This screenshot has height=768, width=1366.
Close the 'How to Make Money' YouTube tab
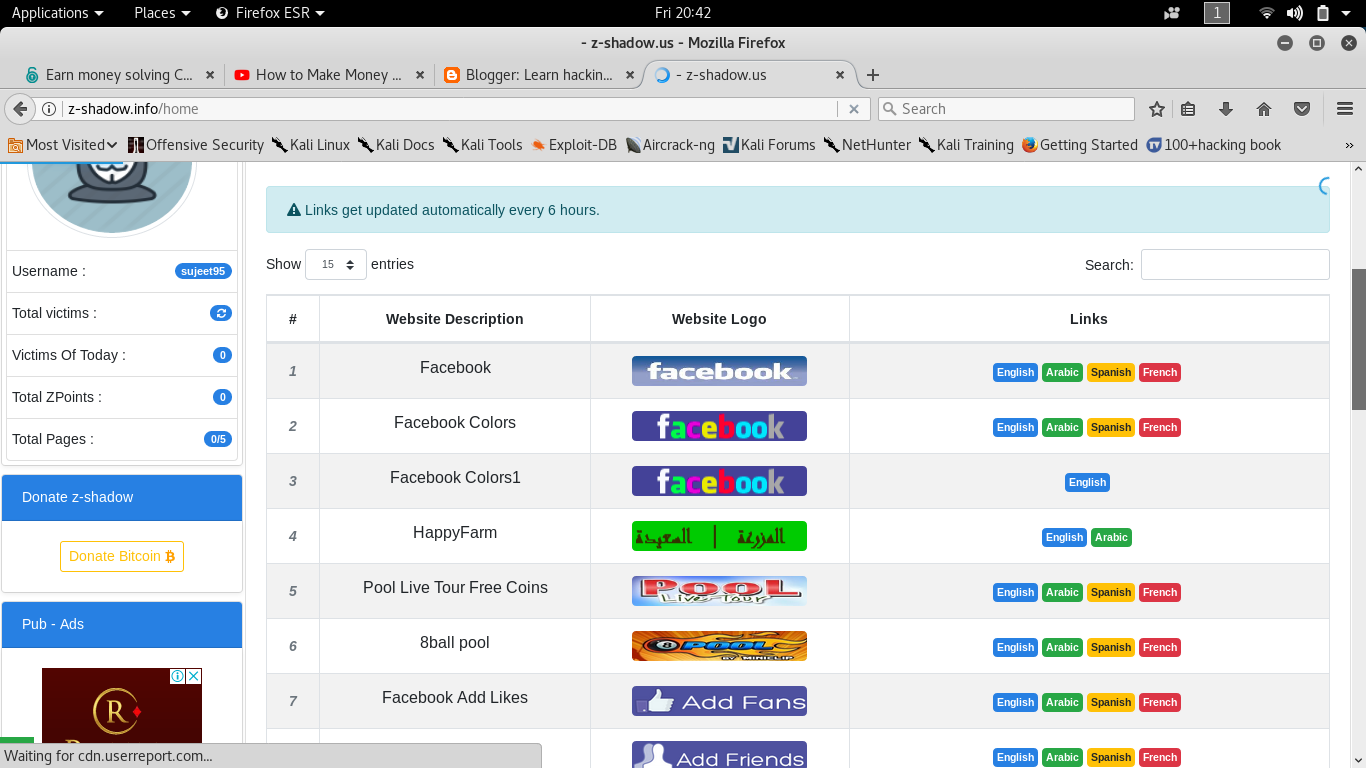click(x=420, y=75)
